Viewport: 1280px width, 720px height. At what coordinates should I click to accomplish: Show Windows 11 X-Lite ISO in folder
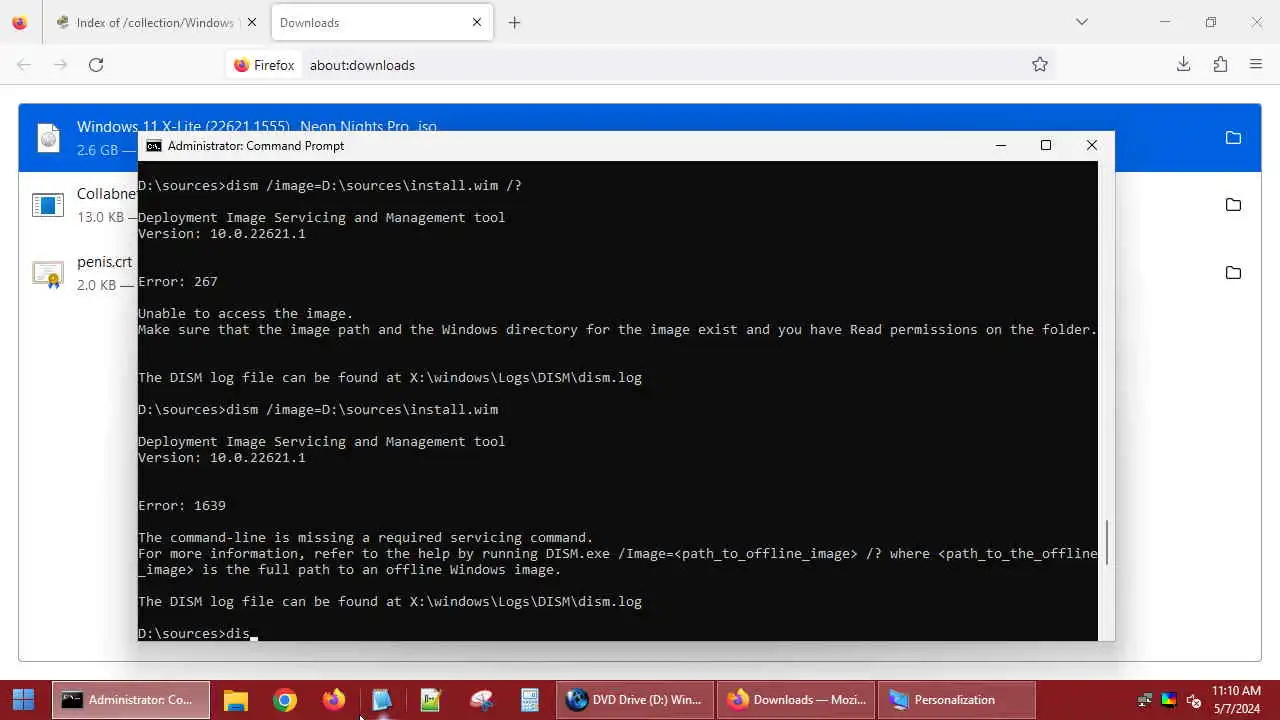tap(1233, 138)
